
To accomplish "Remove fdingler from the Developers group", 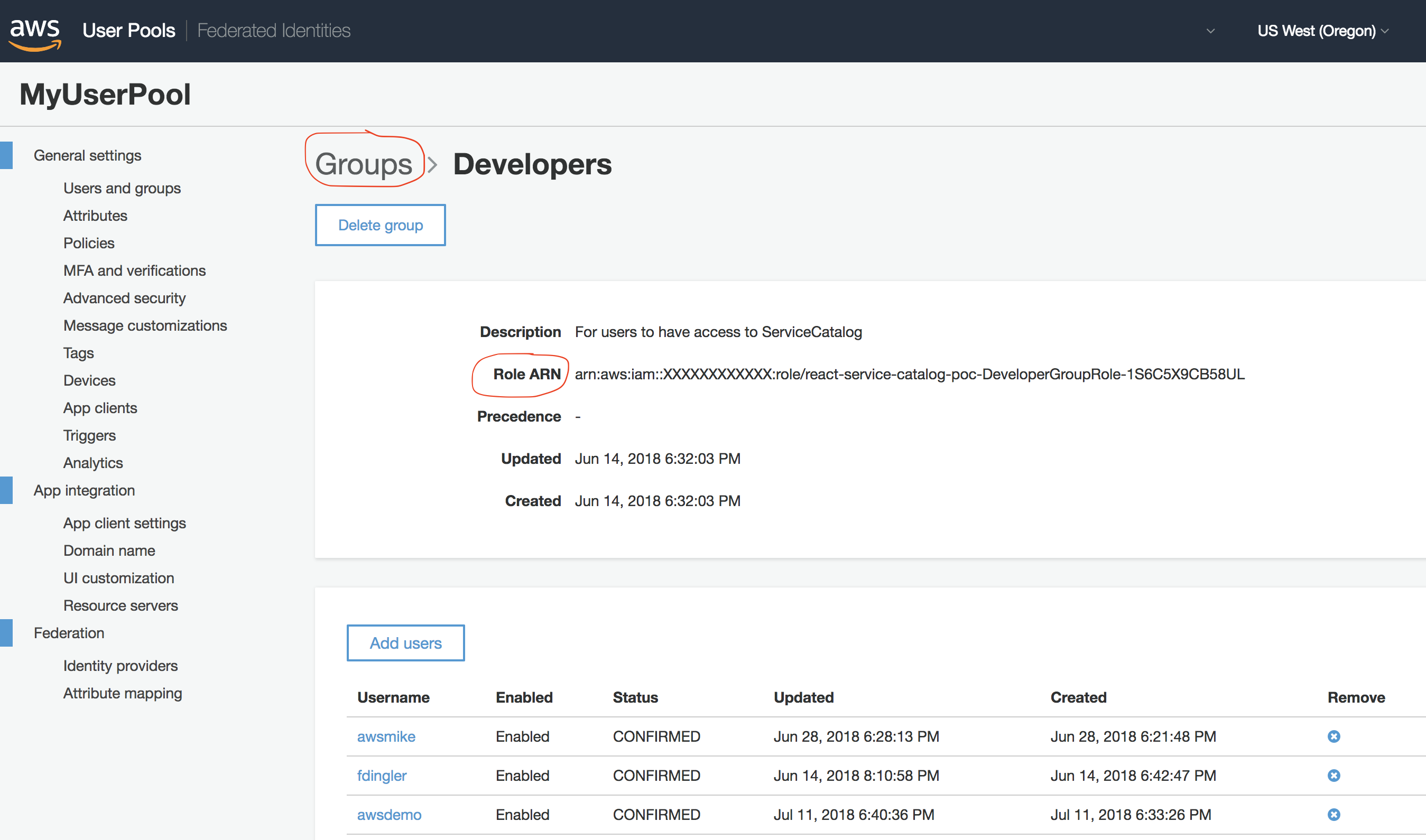I will pos(1334,776).
